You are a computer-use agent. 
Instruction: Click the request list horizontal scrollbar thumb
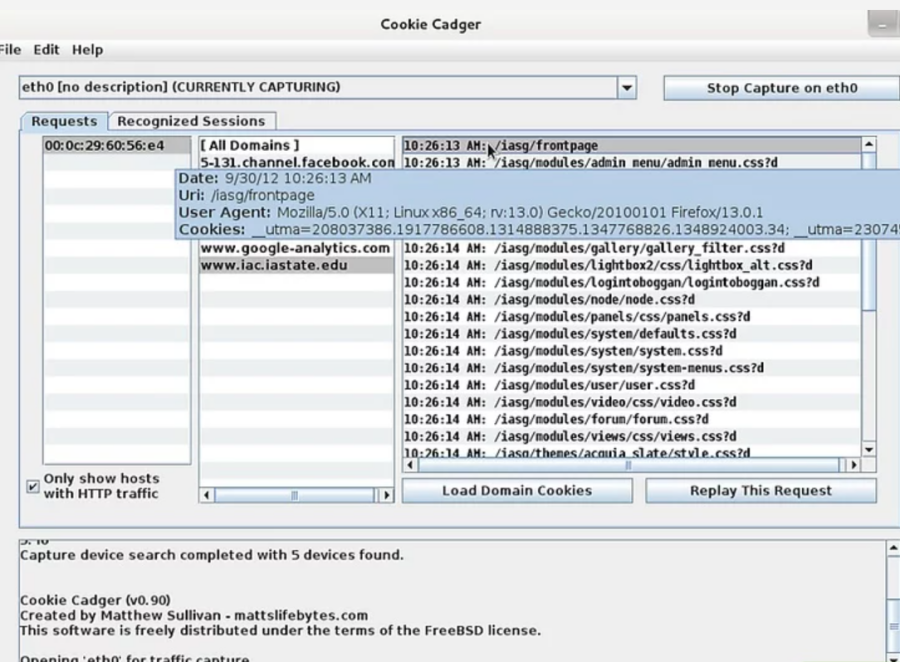[x=629, y=465]
